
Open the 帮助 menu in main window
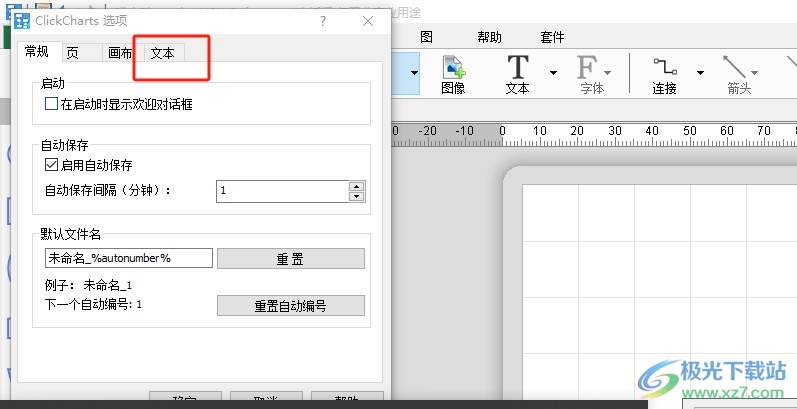[x=489, y=37]
